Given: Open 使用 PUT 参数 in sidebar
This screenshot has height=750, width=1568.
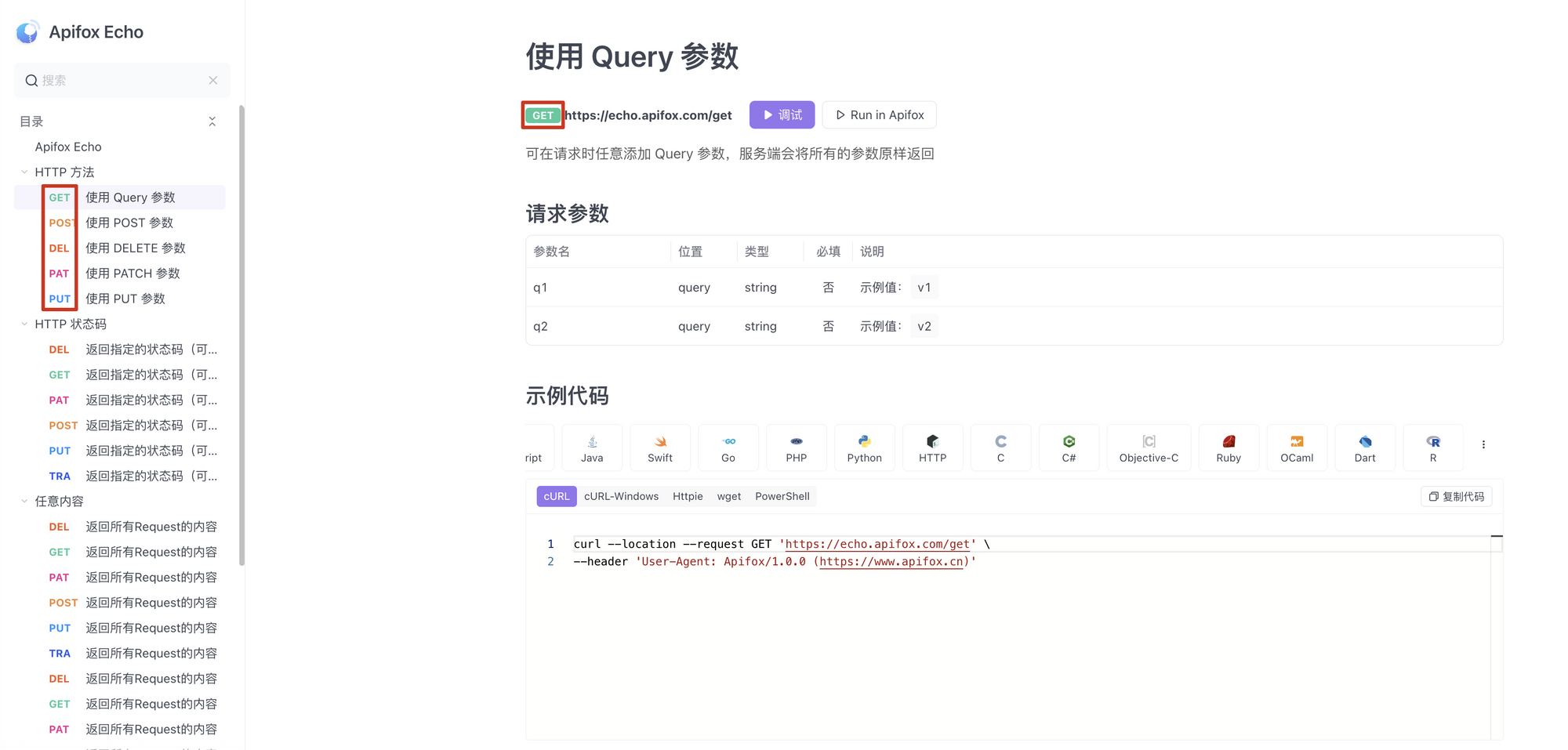Looking at the screenshot, I should [125, 299].
